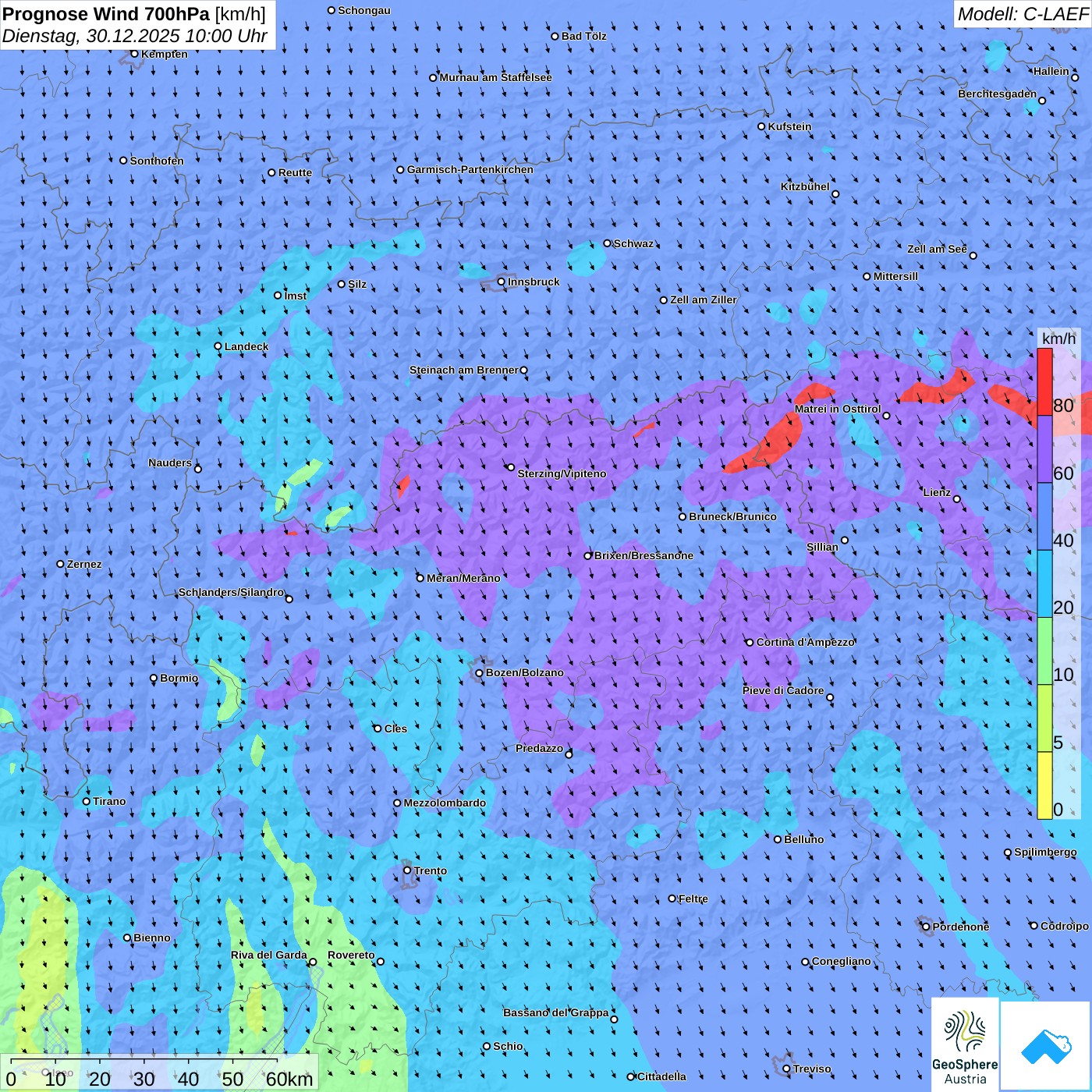This screenshot has width=1092, height=1092.
Task: Click the Kitzbühel label
Action: [805, 186]
